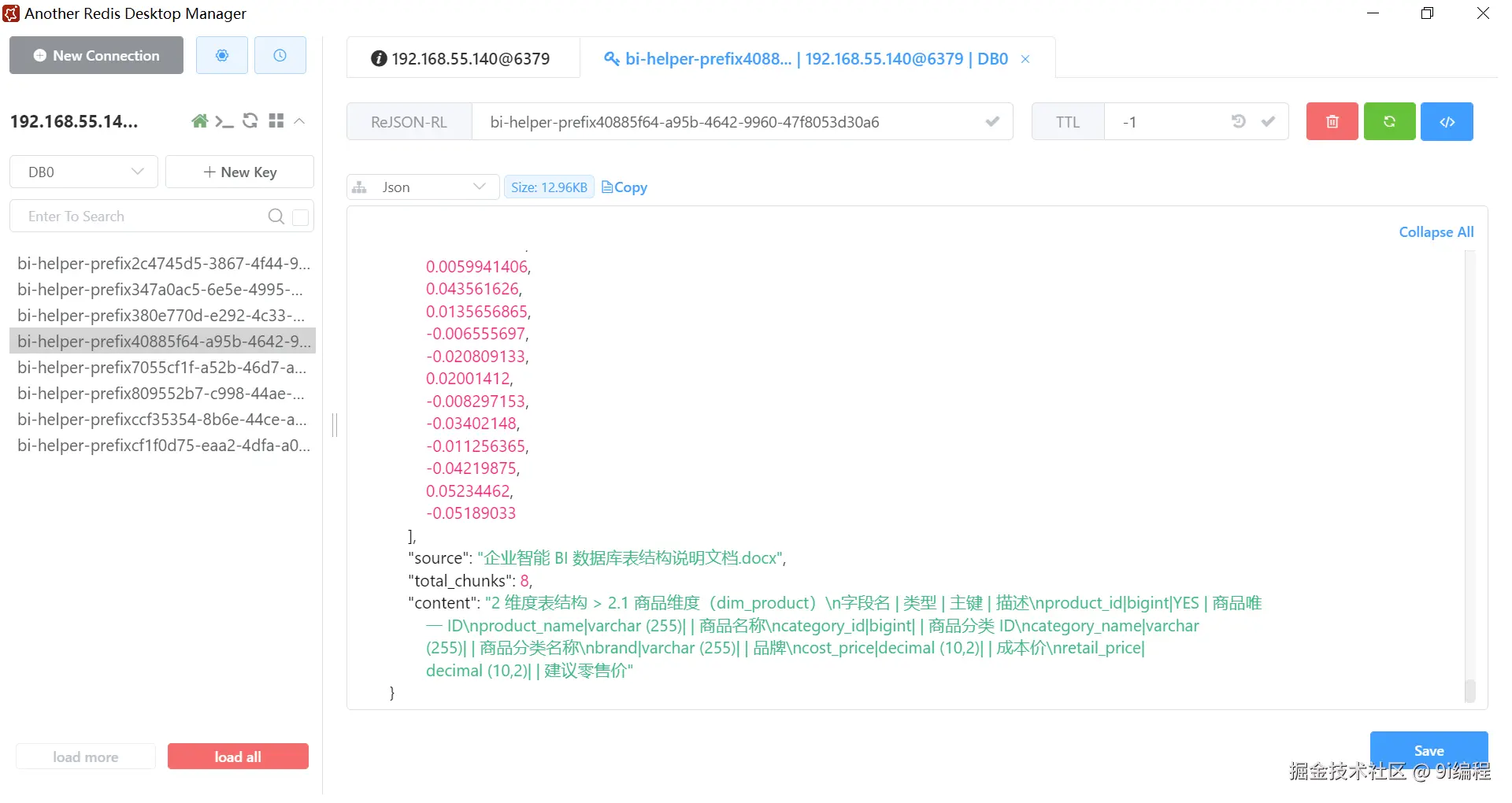Click the "source" docx filename value
Viewport: 1512px width, 803px height.
click(630, 558)
